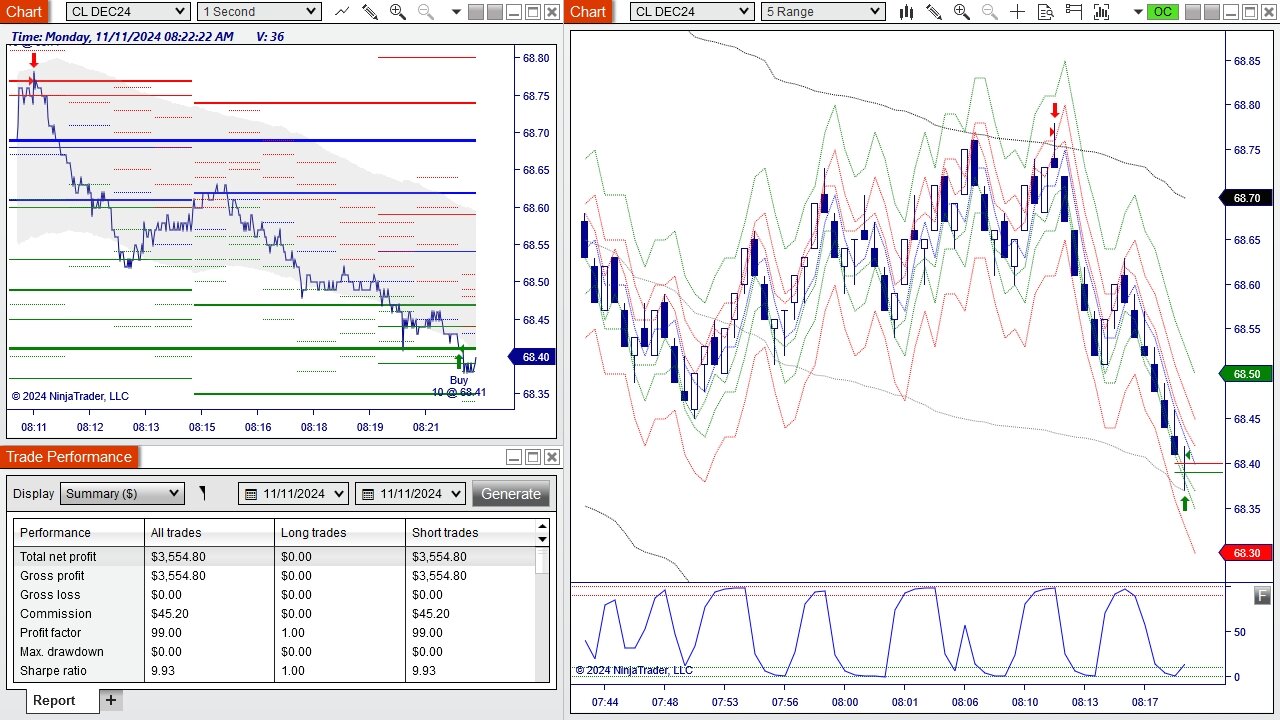Click the Generate button
This screenshot has height=720, width=1280.
pos(511,493)
